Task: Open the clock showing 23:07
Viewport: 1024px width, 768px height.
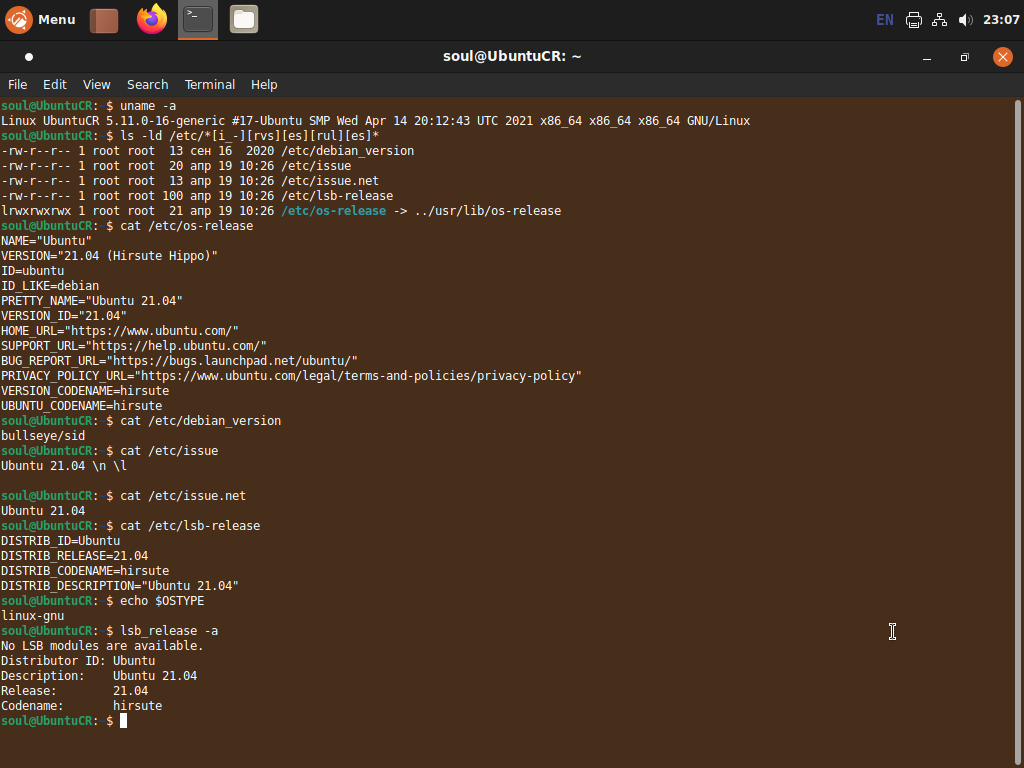Action: point(1000,20)
